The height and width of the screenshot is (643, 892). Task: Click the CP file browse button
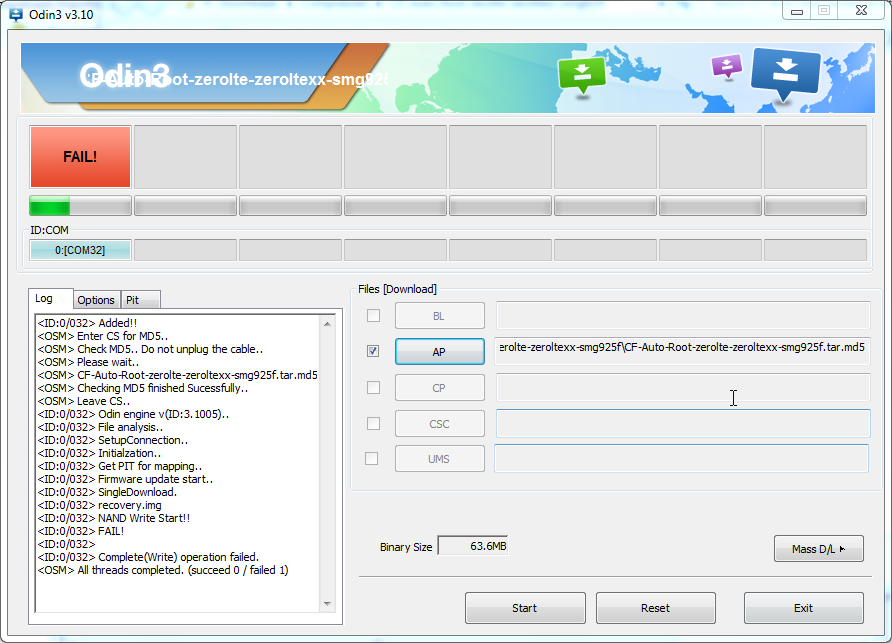point(440,388)
